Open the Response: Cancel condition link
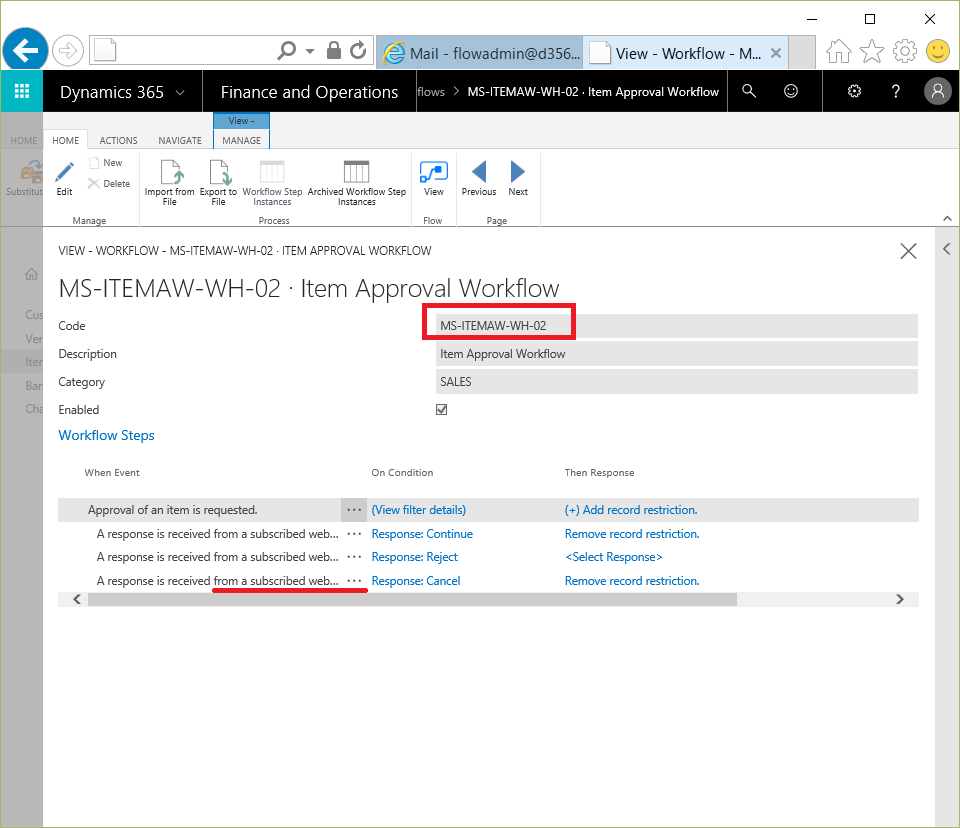This screenshot has width=960, height=828. (416, 581)
